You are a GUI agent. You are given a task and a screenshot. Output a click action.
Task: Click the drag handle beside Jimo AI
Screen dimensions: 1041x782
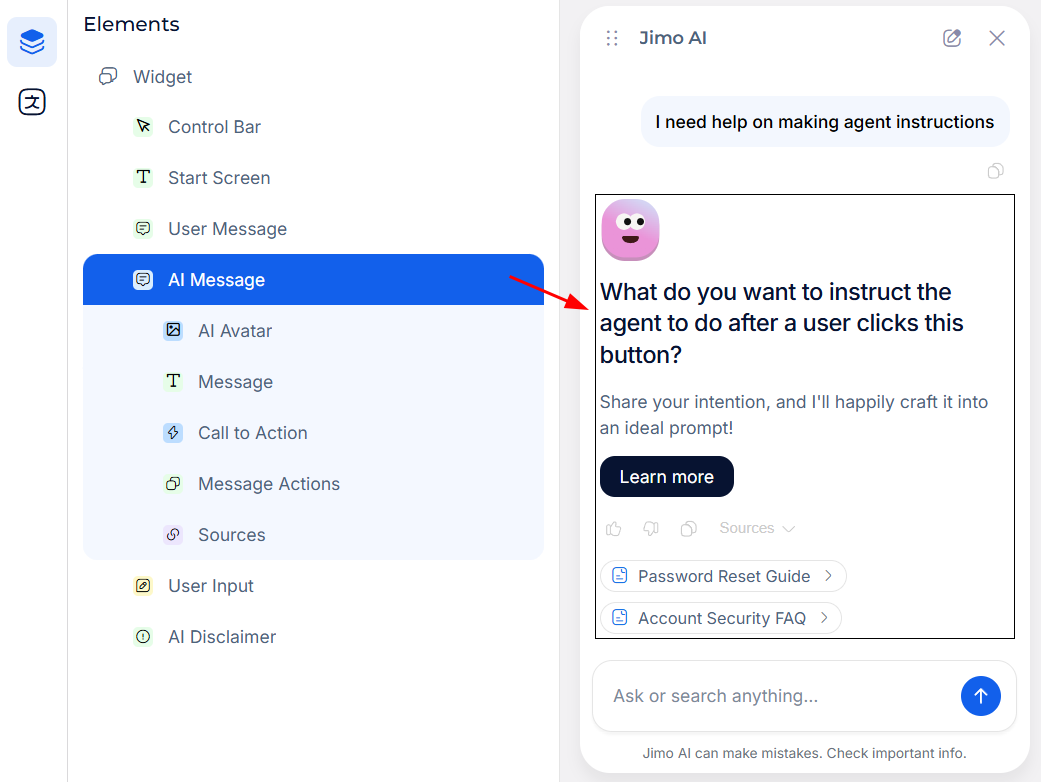612,38
